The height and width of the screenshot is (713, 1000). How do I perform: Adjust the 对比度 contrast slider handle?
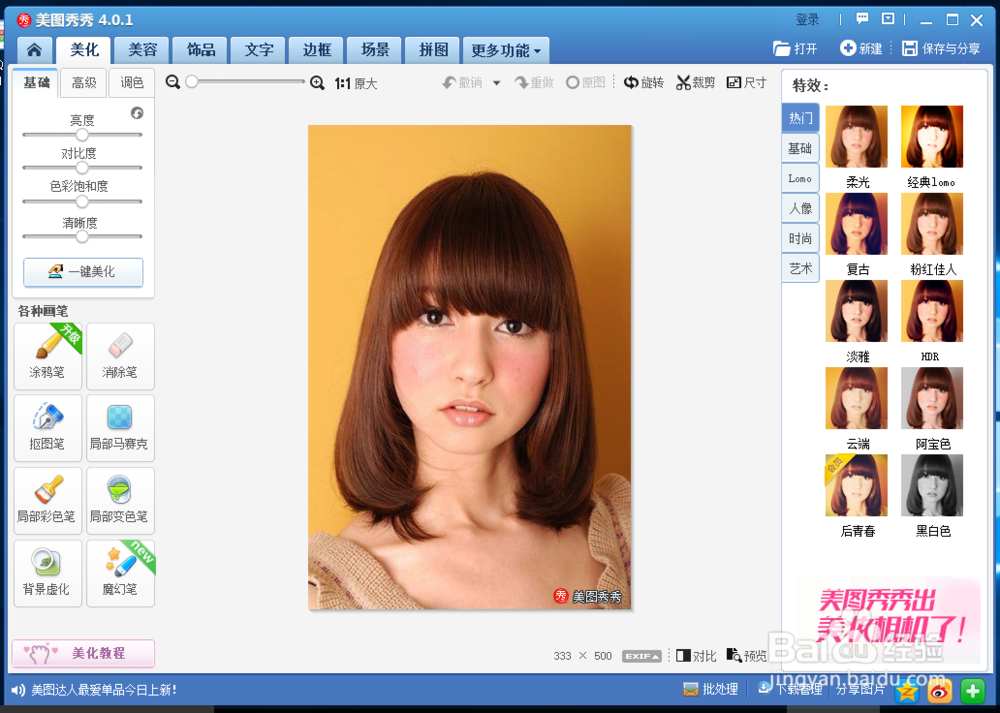tap(82, 168)
